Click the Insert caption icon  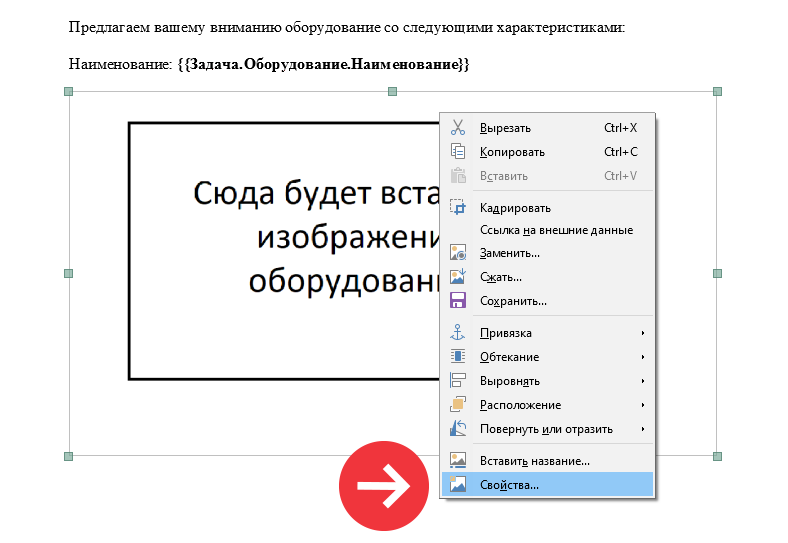click(458, 460)
